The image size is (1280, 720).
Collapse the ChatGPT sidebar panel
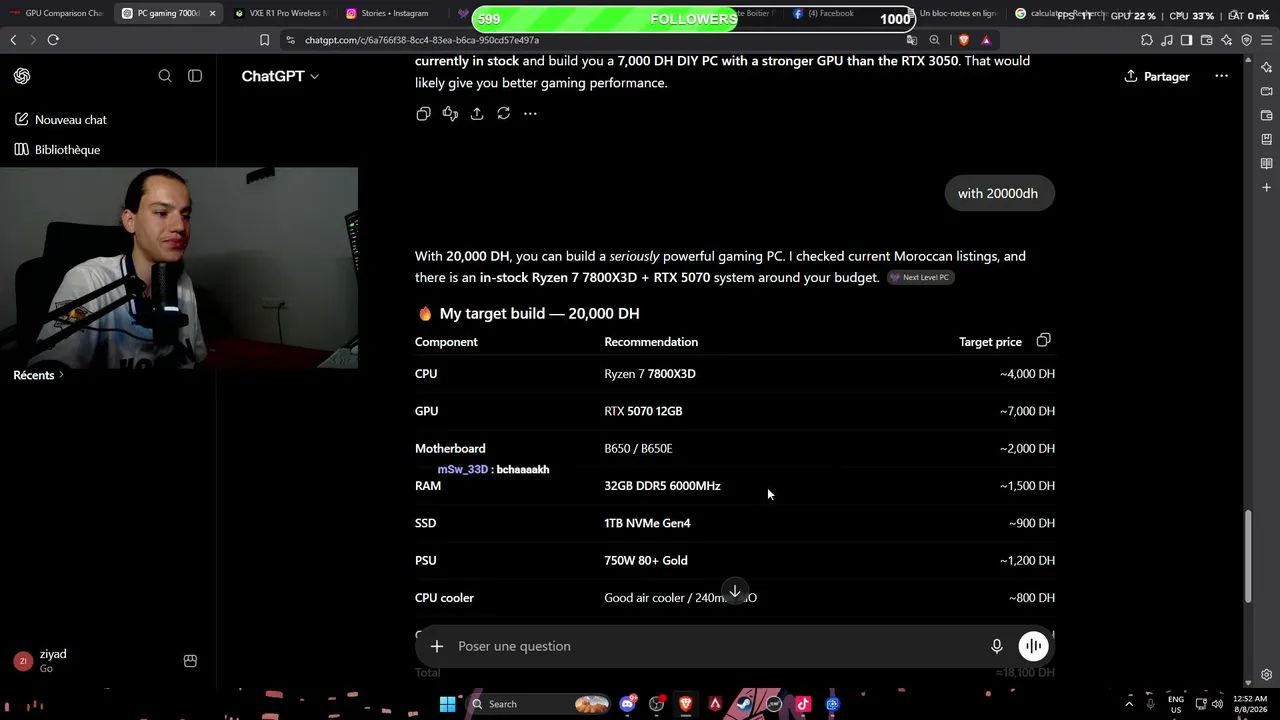pyautogui.click(x=195, y=76)
